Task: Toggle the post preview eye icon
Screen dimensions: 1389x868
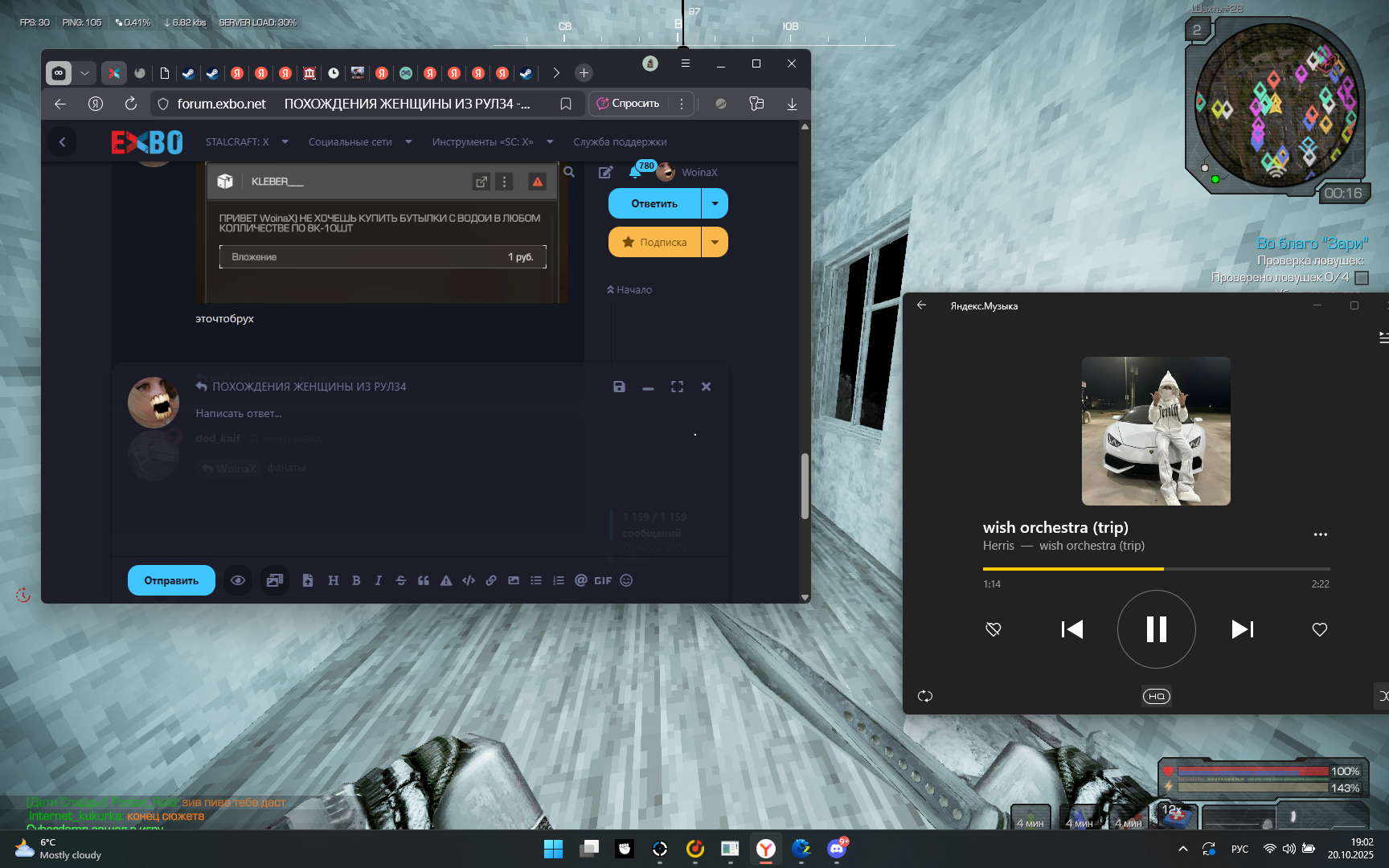Action: click(238, 580)
